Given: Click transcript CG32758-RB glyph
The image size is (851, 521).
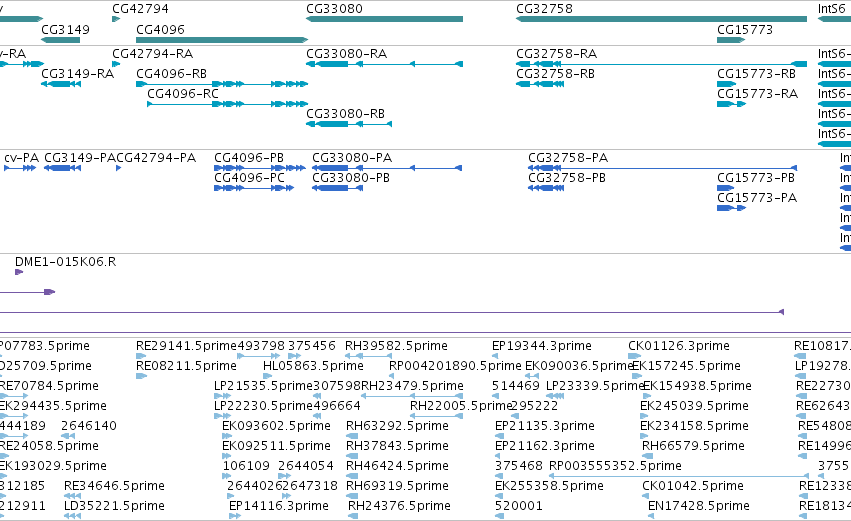Looking at the screenshot, I should 540,84.
